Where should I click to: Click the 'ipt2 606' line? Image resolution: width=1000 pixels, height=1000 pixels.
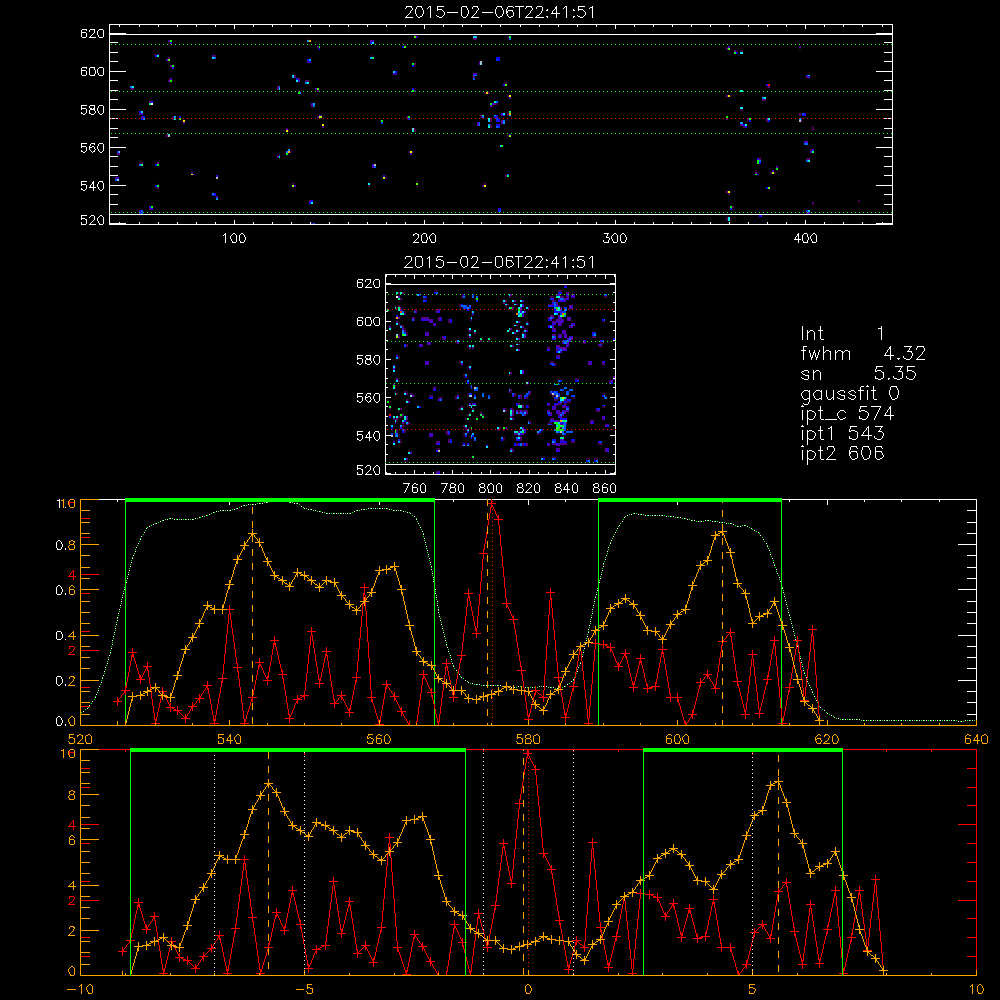842,453
